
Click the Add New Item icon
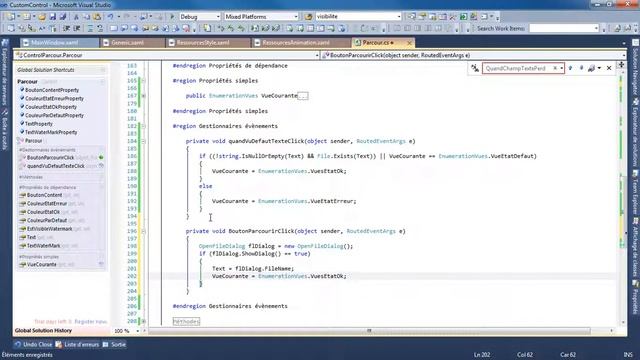pos(27,17)
